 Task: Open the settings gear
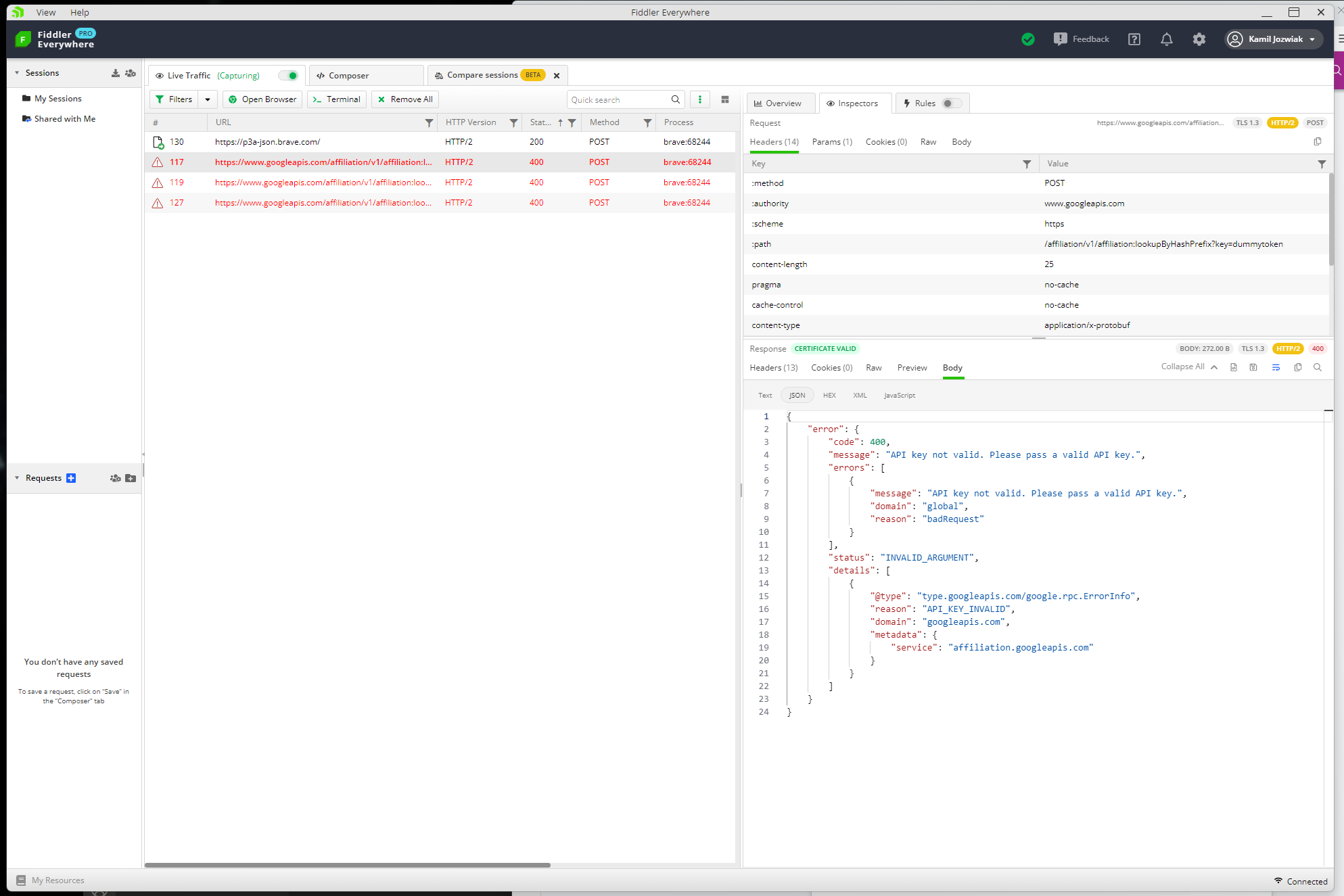[1199, 39]
